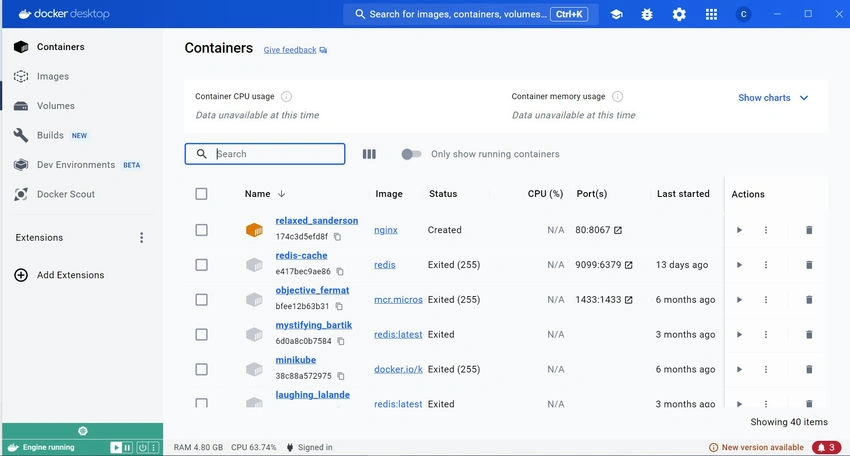Click the global search bar with Ctrl+K
The width and height of the screenshot is (850, 456).
[x=471, y=14]
